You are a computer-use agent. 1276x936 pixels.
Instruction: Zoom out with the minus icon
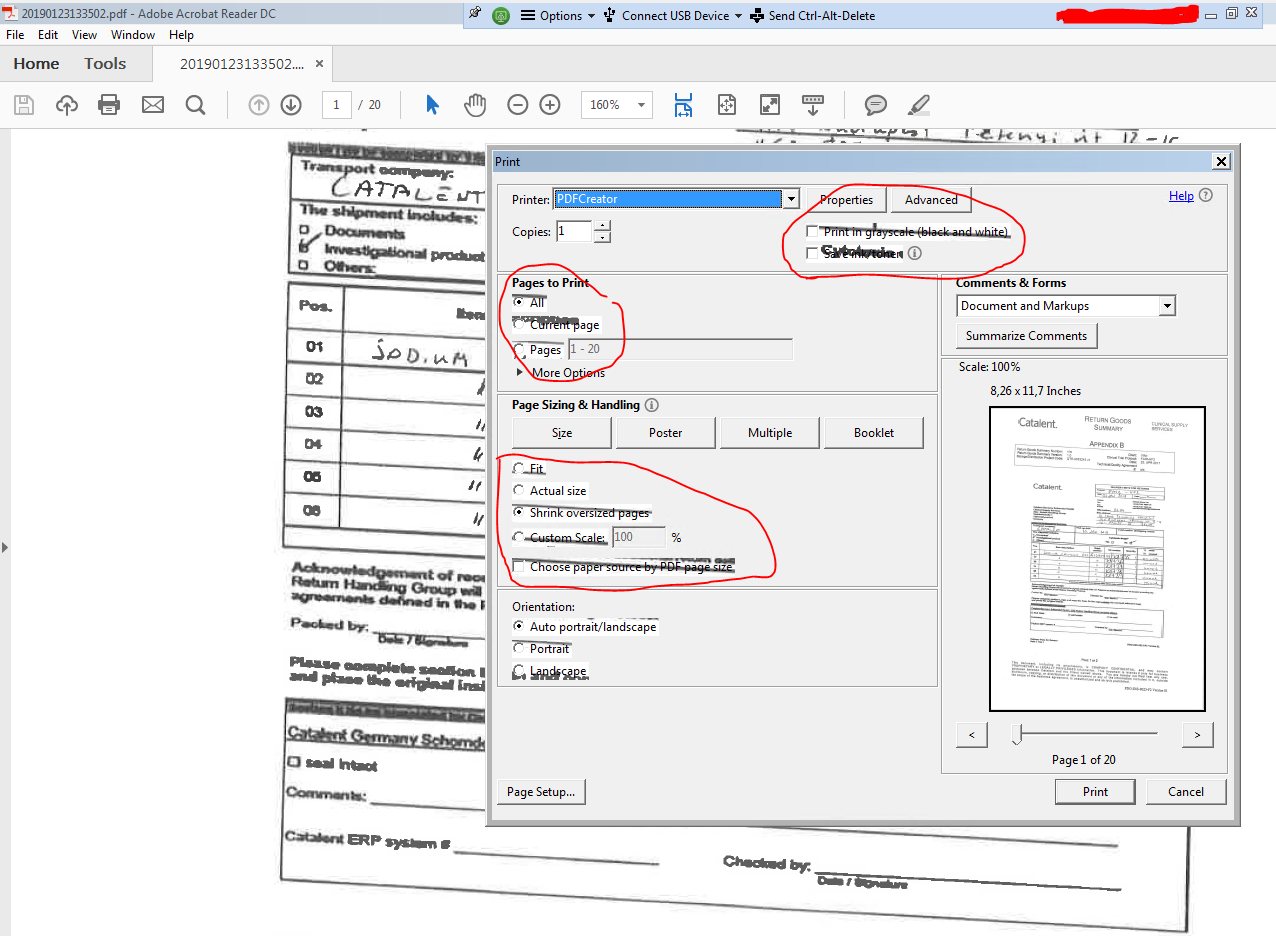click(x=517, y=105)
